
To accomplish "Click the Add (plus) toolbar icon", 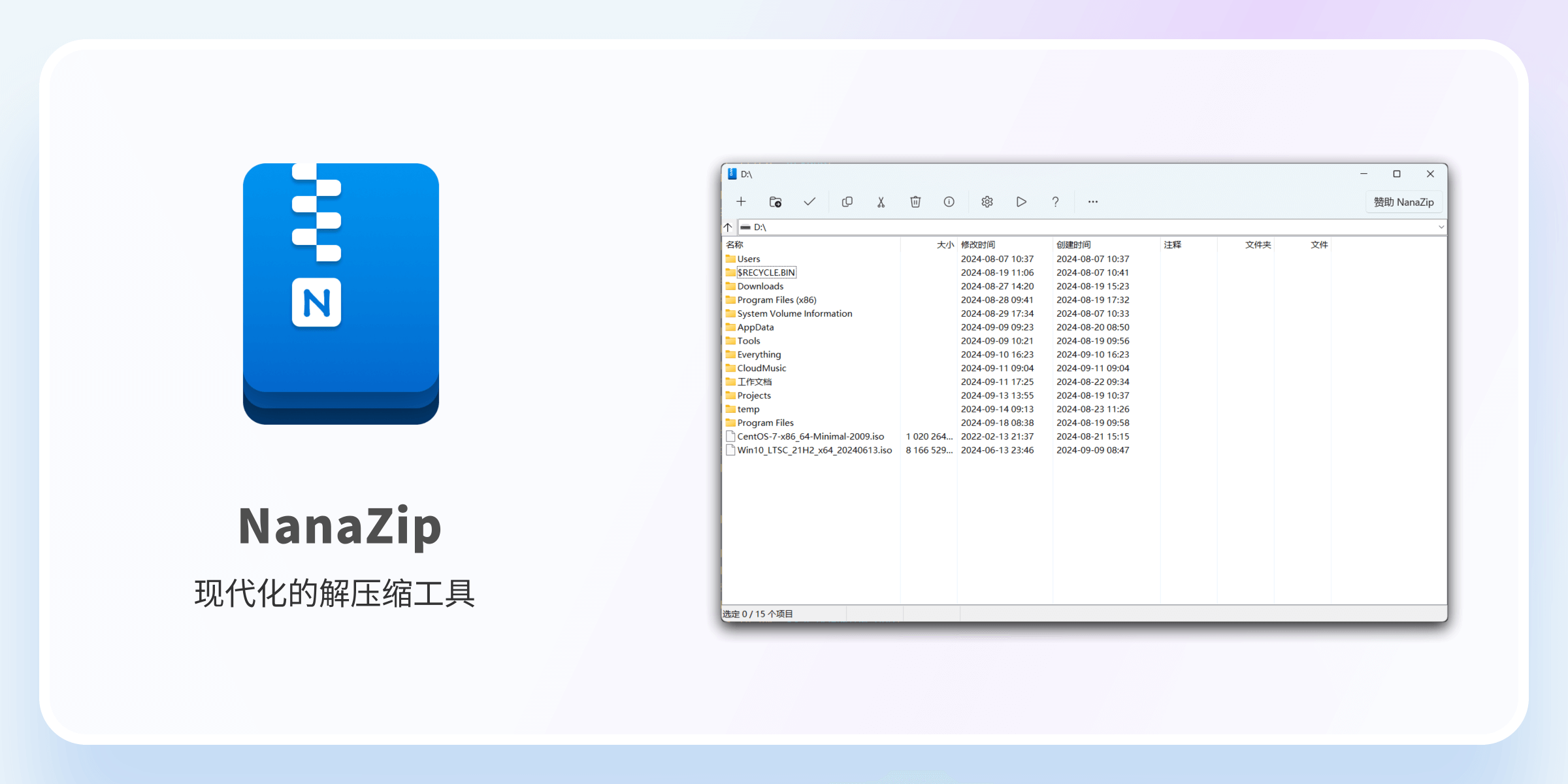I will coord(741,202).
